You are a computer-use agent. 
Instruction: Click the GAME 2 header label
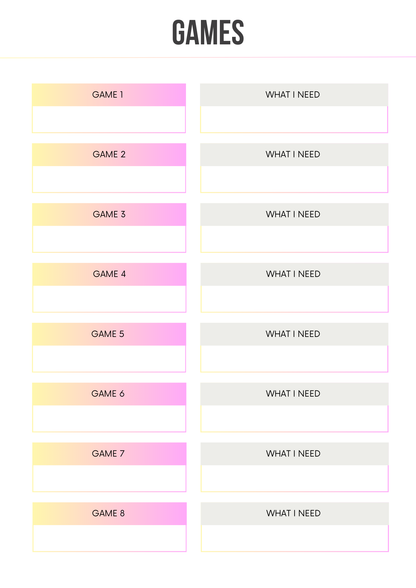109,154
